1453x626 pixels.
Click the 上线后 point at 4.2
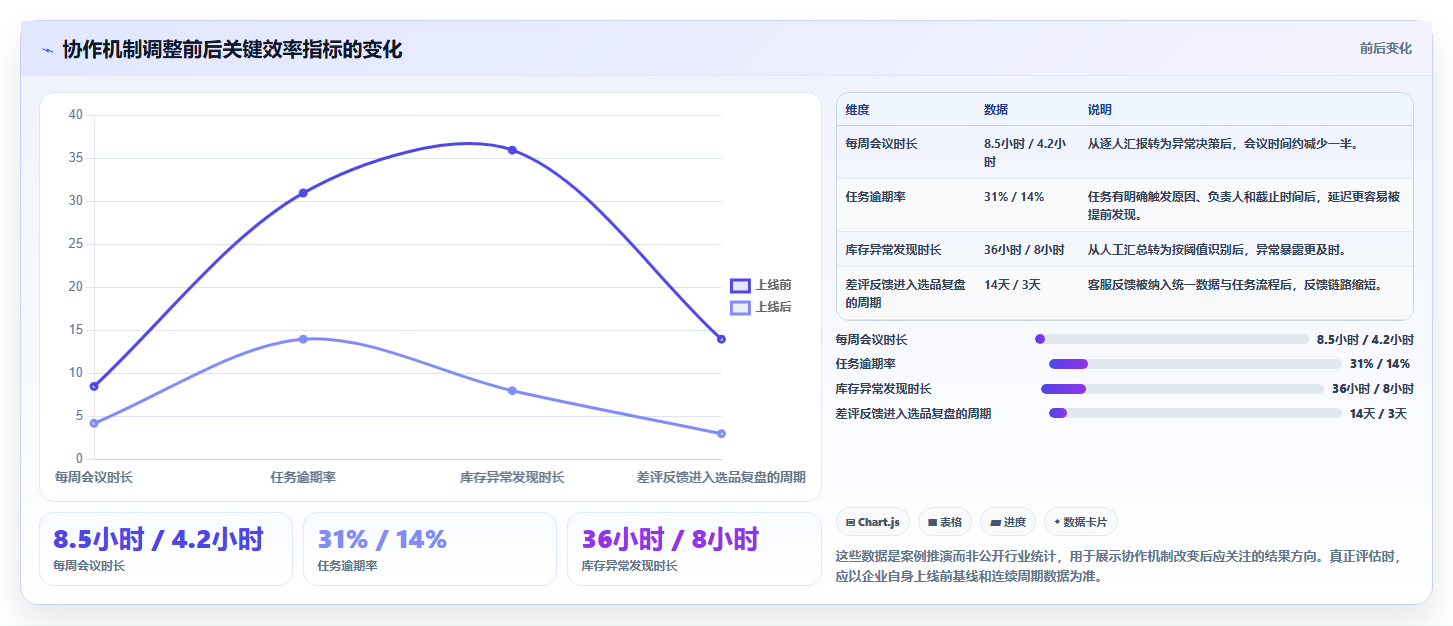pyautogui.click(x=94, y=423)
